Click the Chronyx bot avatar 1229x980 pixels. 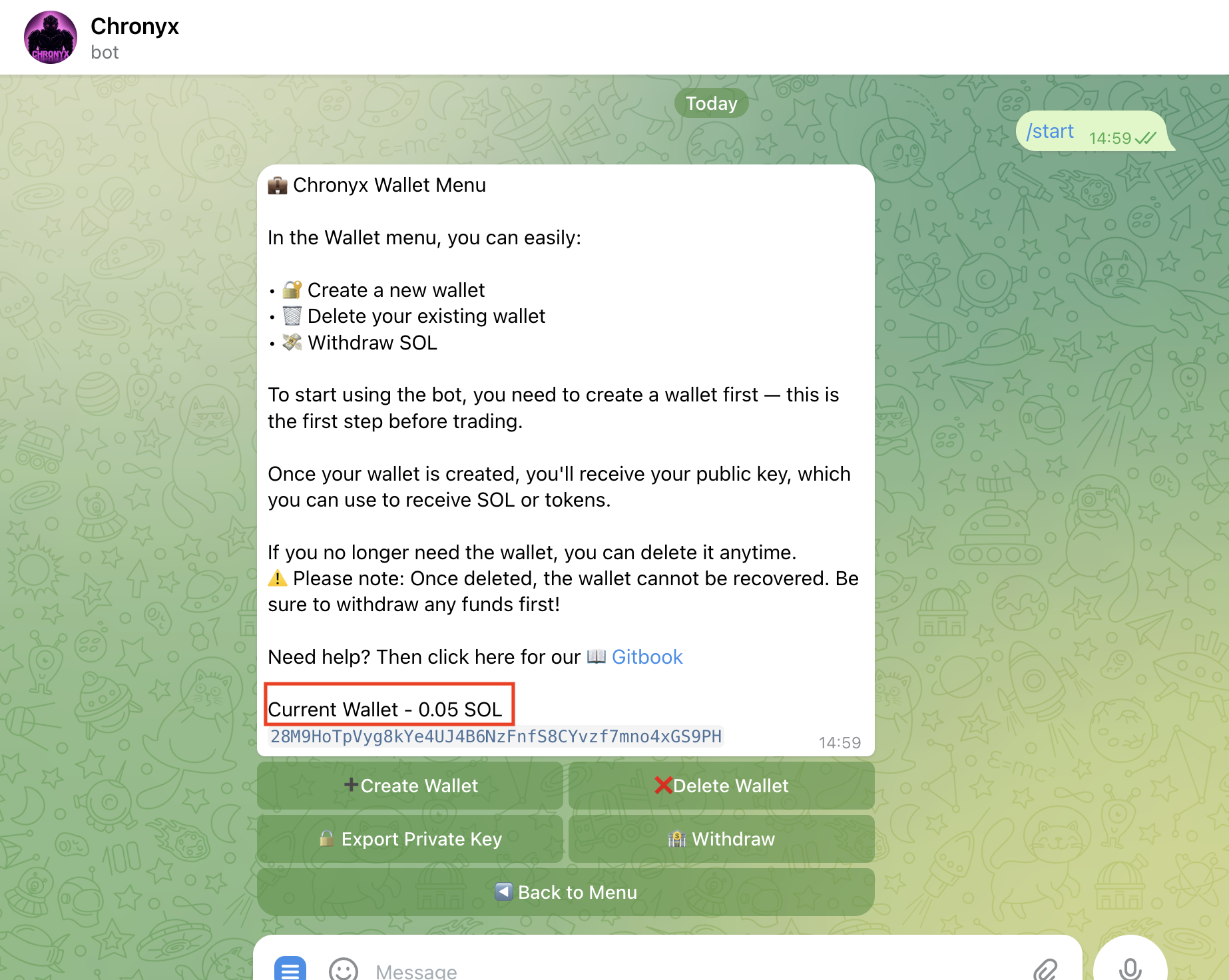click(x=50, y=37)
